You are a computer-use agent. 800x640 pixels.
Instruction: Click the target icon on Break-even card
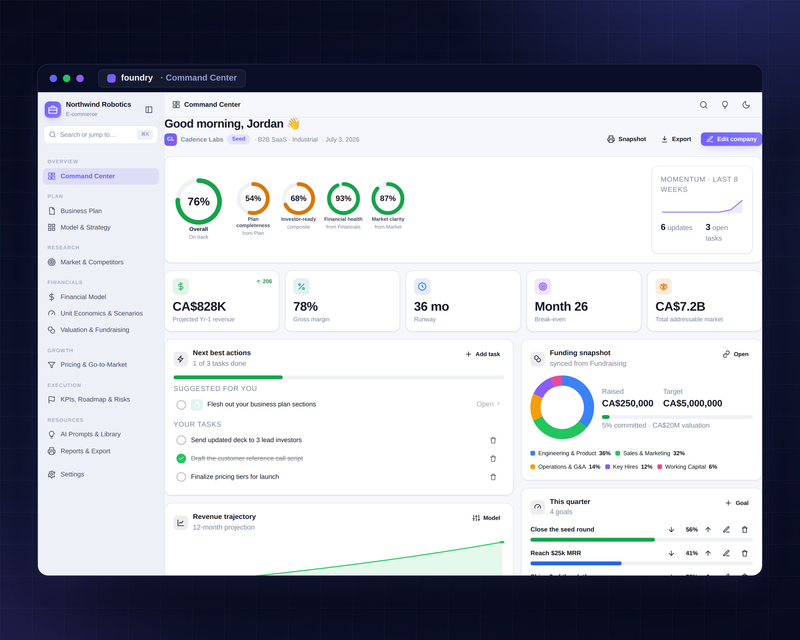coord(543,287)
